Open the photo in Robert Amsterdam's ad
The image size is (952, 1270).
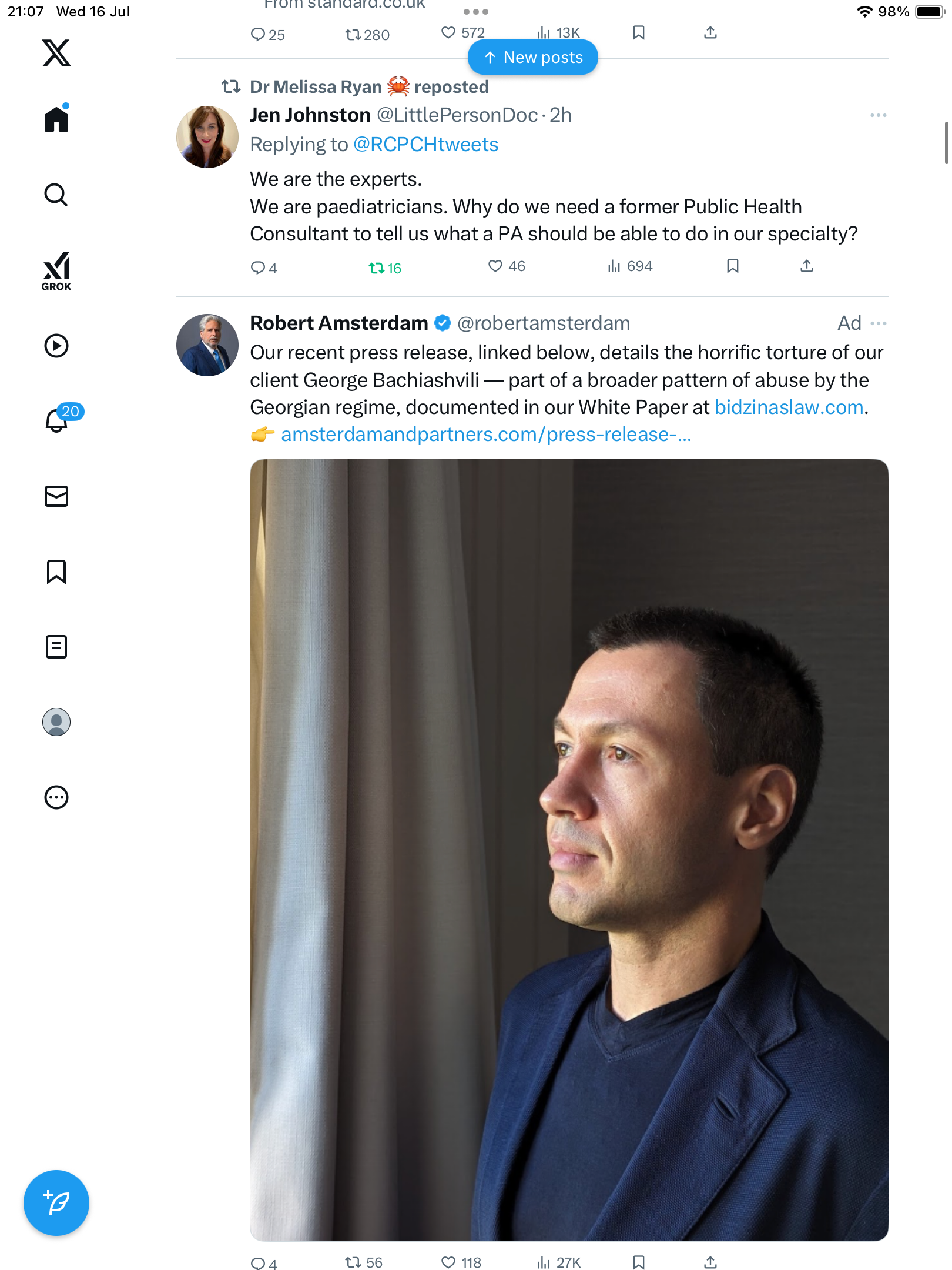pyautogui.click(x=569, y=850)
